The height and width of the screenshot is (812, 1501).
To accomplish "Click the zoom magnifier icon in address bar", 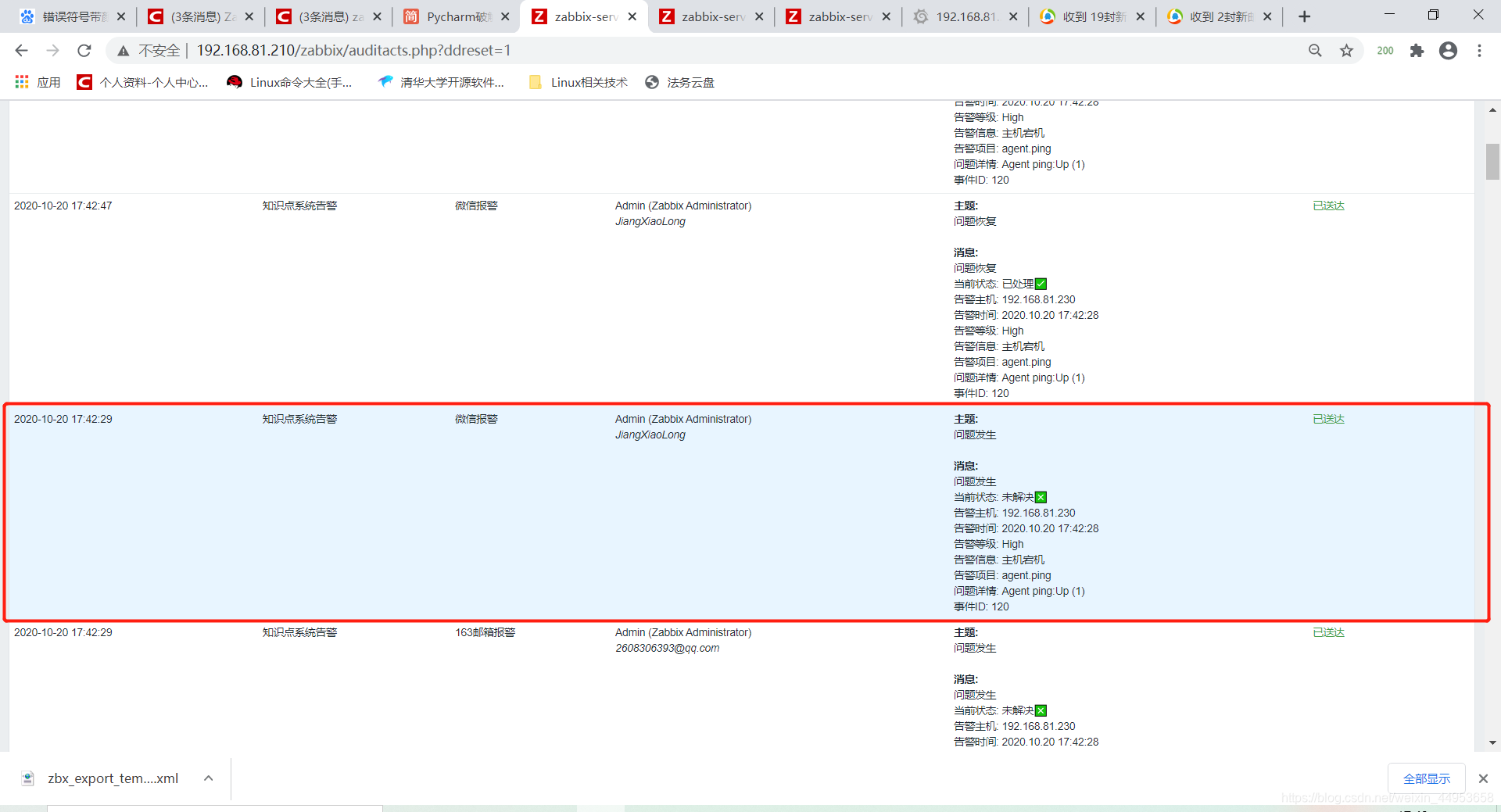I will [1315, 50].
